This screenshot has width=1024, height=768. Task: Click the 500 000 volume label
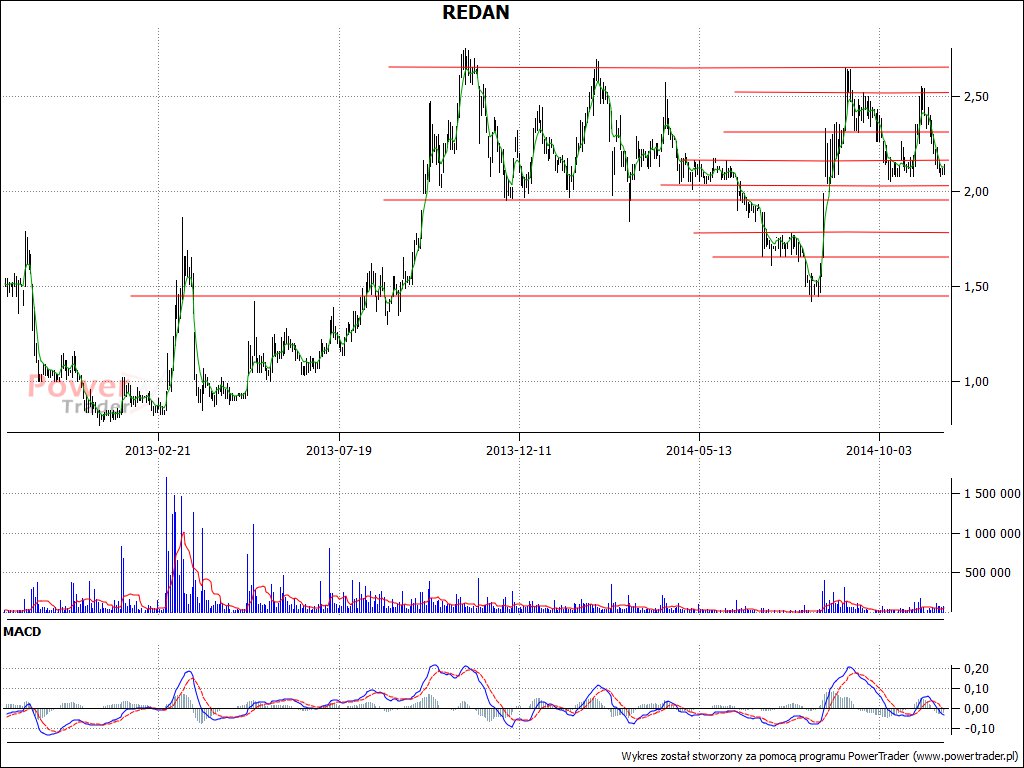pos(987,573)
